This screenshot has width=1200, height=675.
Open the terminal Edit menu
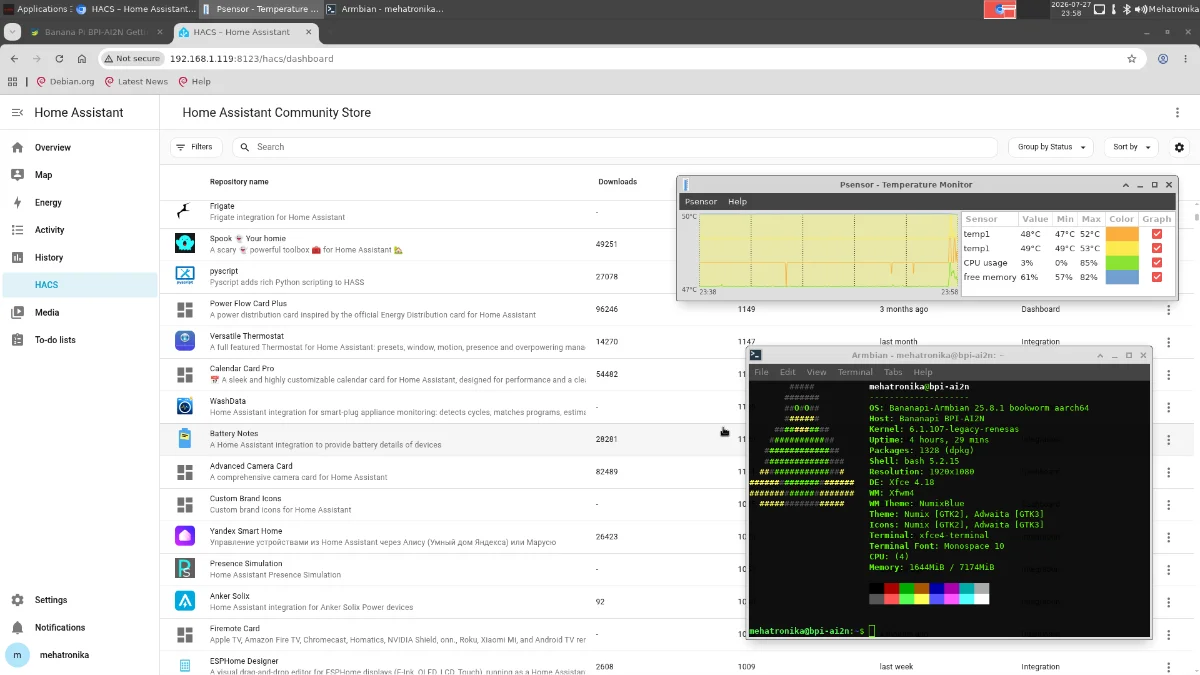[788, 372]
